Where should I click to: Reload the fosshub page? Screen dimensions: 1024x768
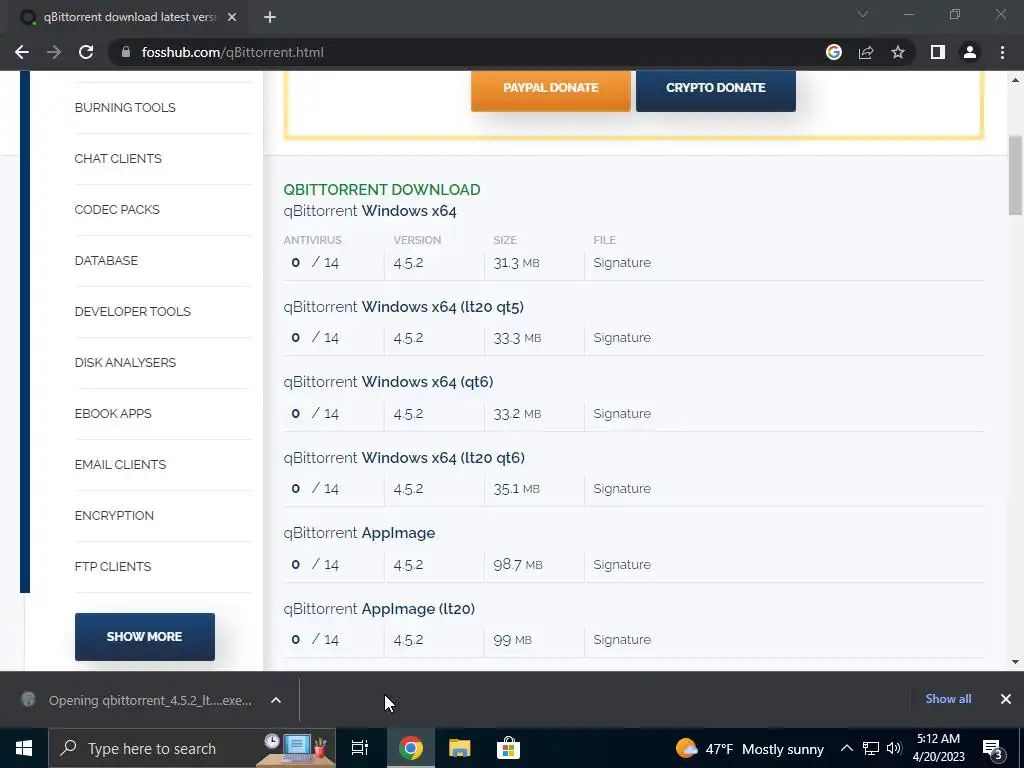point(86,52)
